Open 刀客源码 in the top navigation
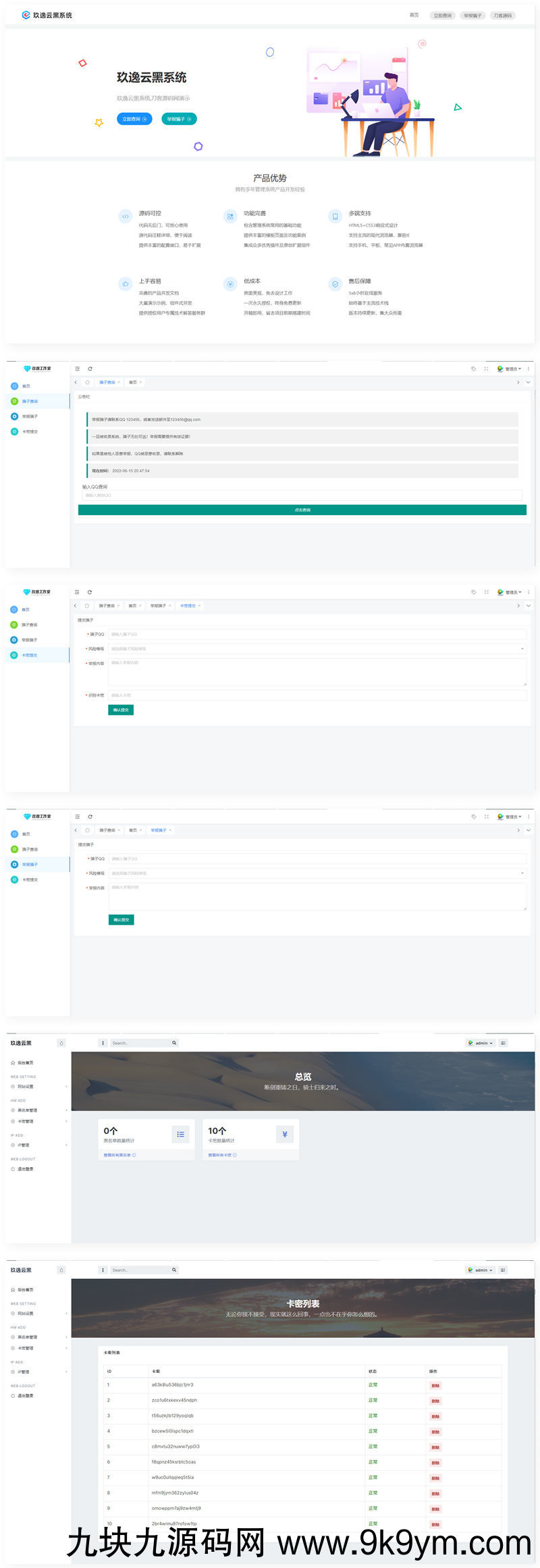The image size is (540, 1568). pyautogui.click(x=502, y=15)
